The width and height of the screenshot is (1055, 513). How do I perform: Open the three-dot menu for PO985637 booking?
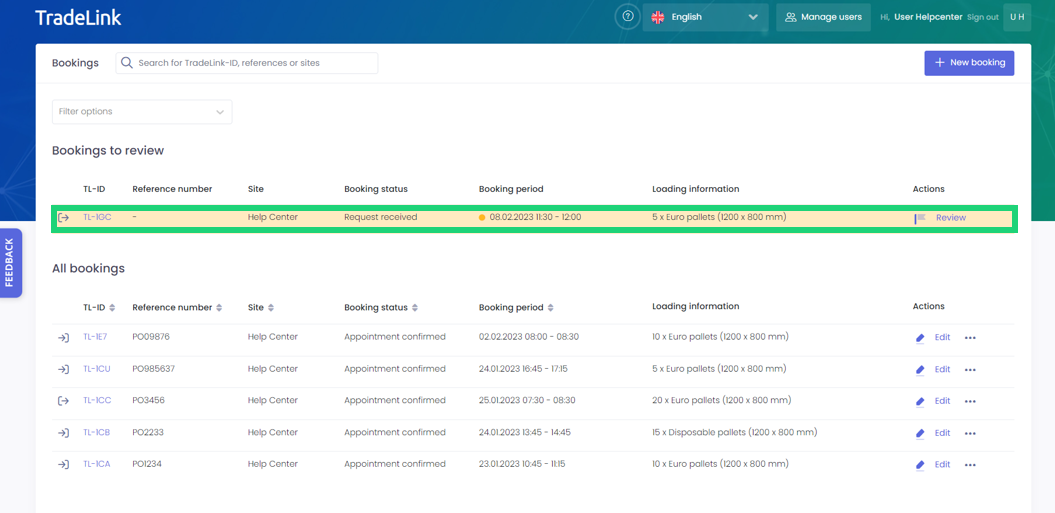970,370
